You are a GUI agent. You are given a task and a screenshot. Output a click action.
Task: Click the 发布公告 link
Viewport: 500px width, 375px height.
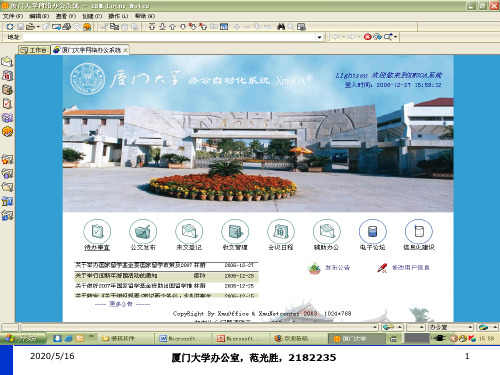[337, 268]
